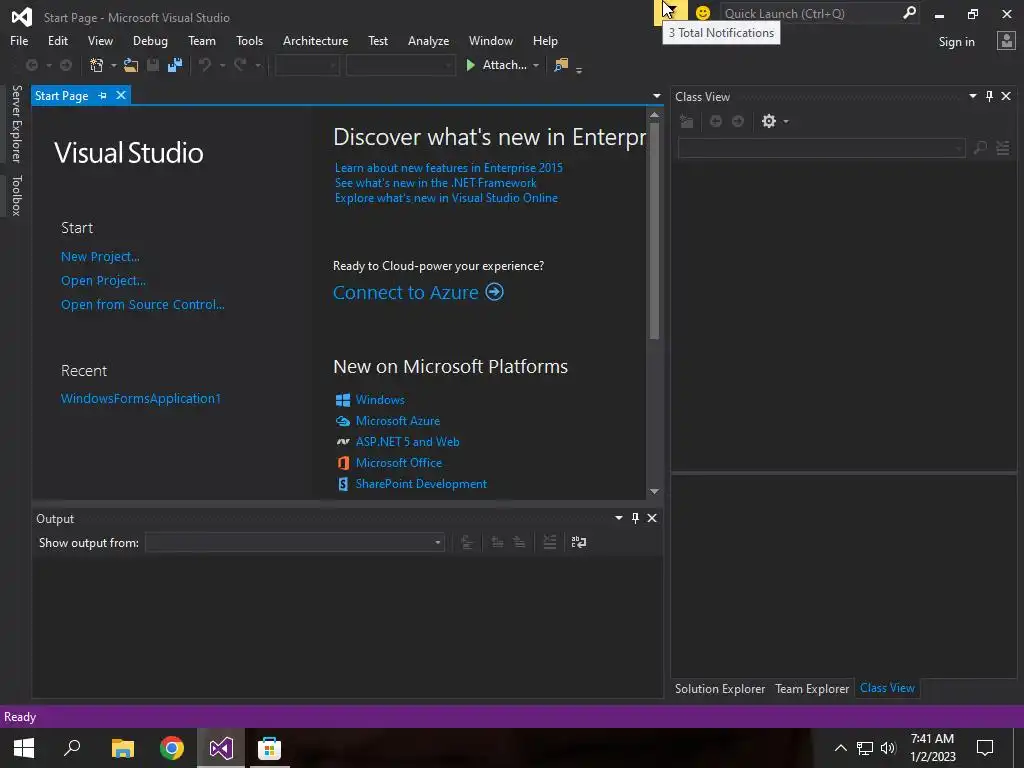This screenshot has height=768, width=1024.
Task: Open Class View window position dropdown
Action: (972, 96)
